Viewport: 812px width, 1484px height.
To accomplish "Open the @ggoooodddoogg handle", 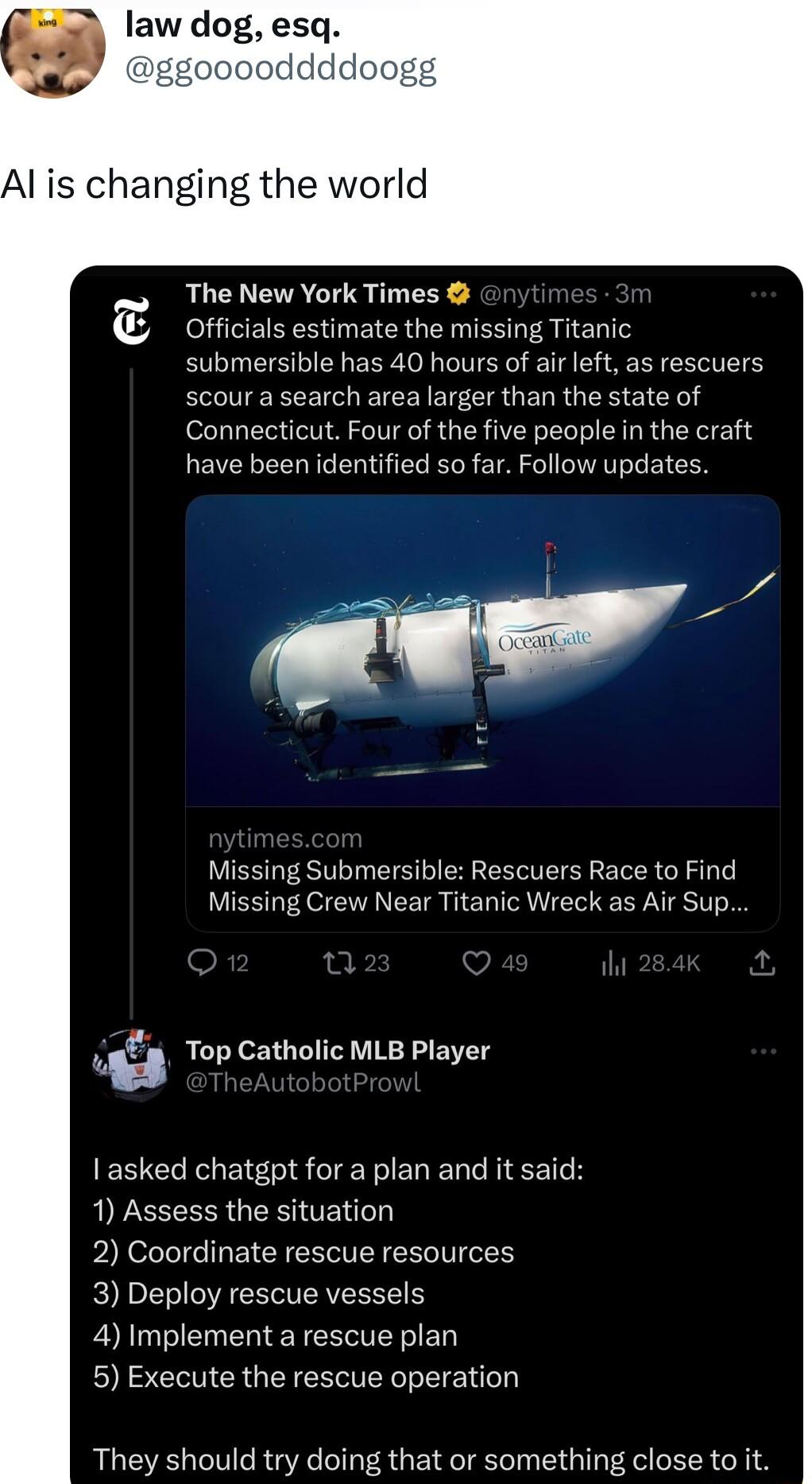I will tap(280, 69).
